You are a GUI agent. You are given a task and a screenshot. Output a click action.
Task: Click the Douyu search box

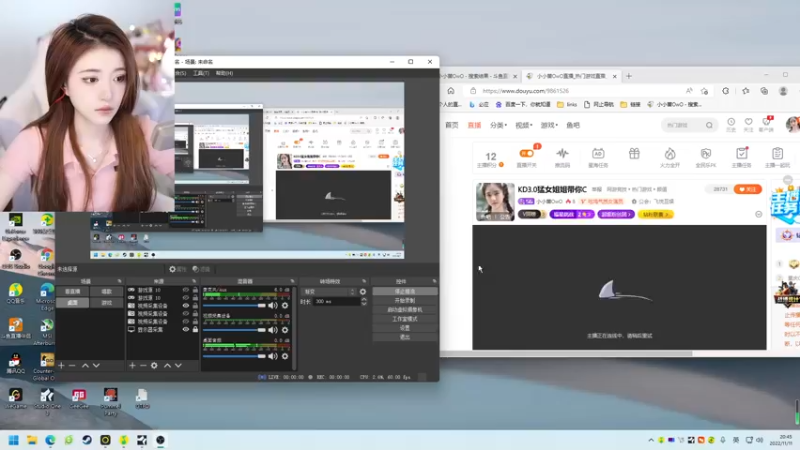(x=689, y=125)
